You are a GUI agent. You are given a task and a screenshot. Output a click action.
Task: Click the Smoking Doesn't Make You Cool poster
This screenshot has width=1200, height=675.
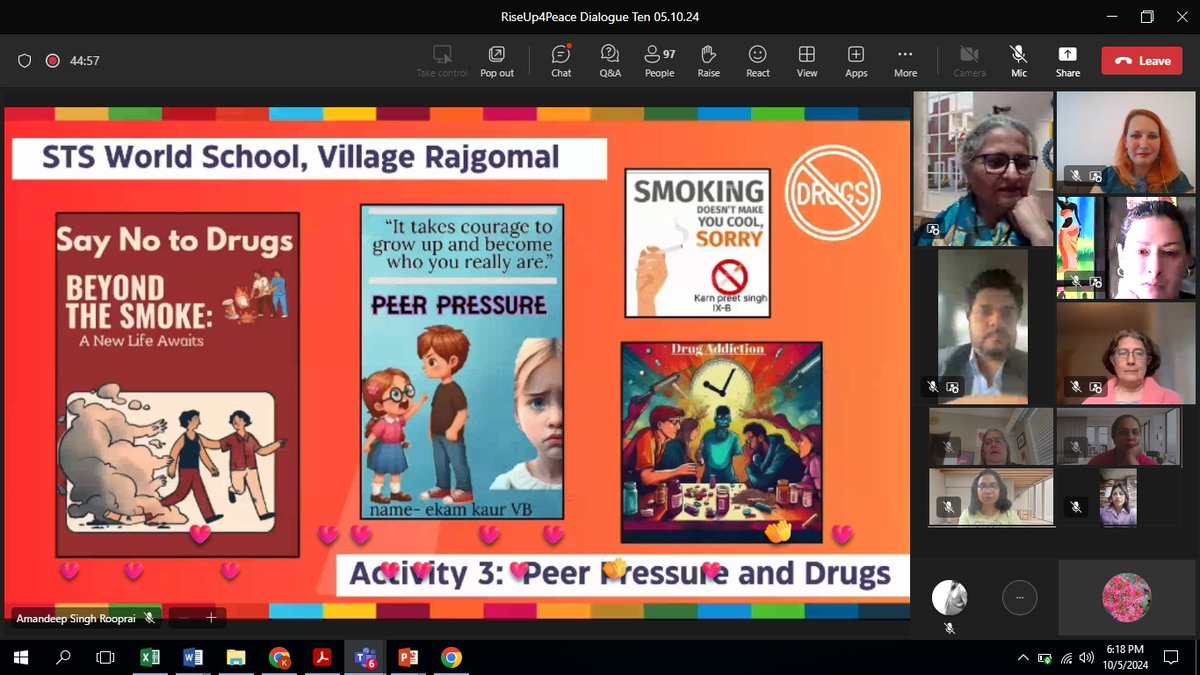700,243
